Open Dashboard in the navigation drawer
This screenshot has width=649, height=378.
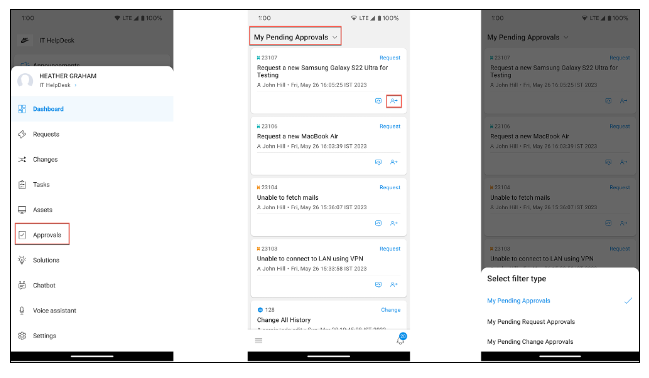[x=92, y=109]
